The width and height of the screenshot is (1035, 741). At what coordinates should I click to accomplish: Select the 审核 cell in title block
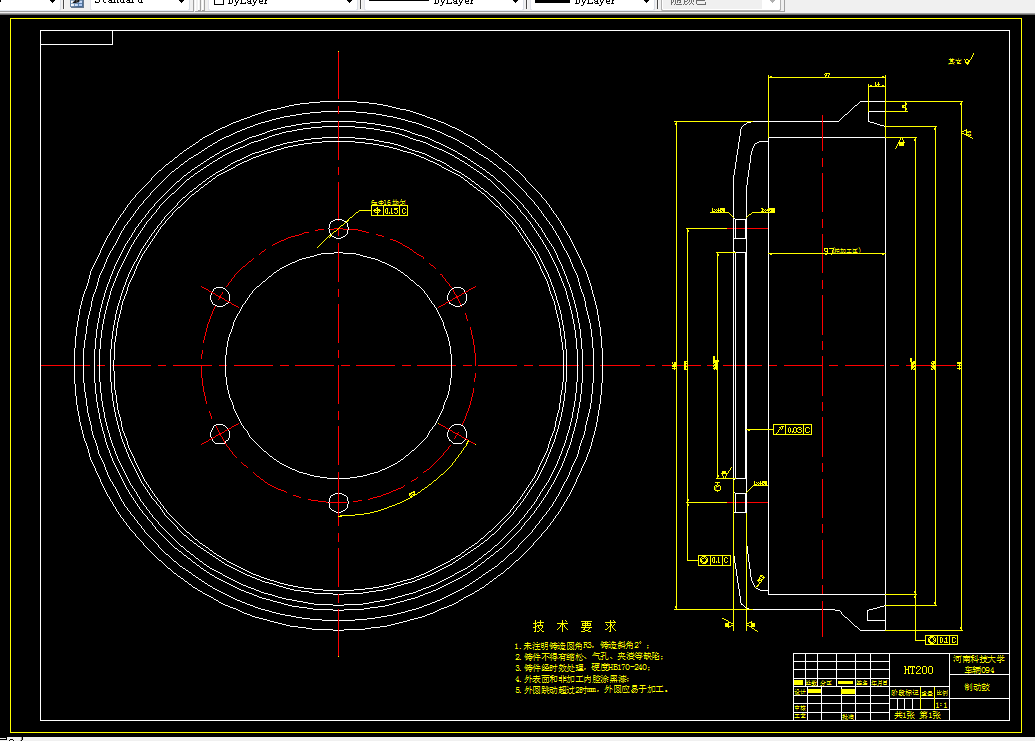(x=799, y=708)
